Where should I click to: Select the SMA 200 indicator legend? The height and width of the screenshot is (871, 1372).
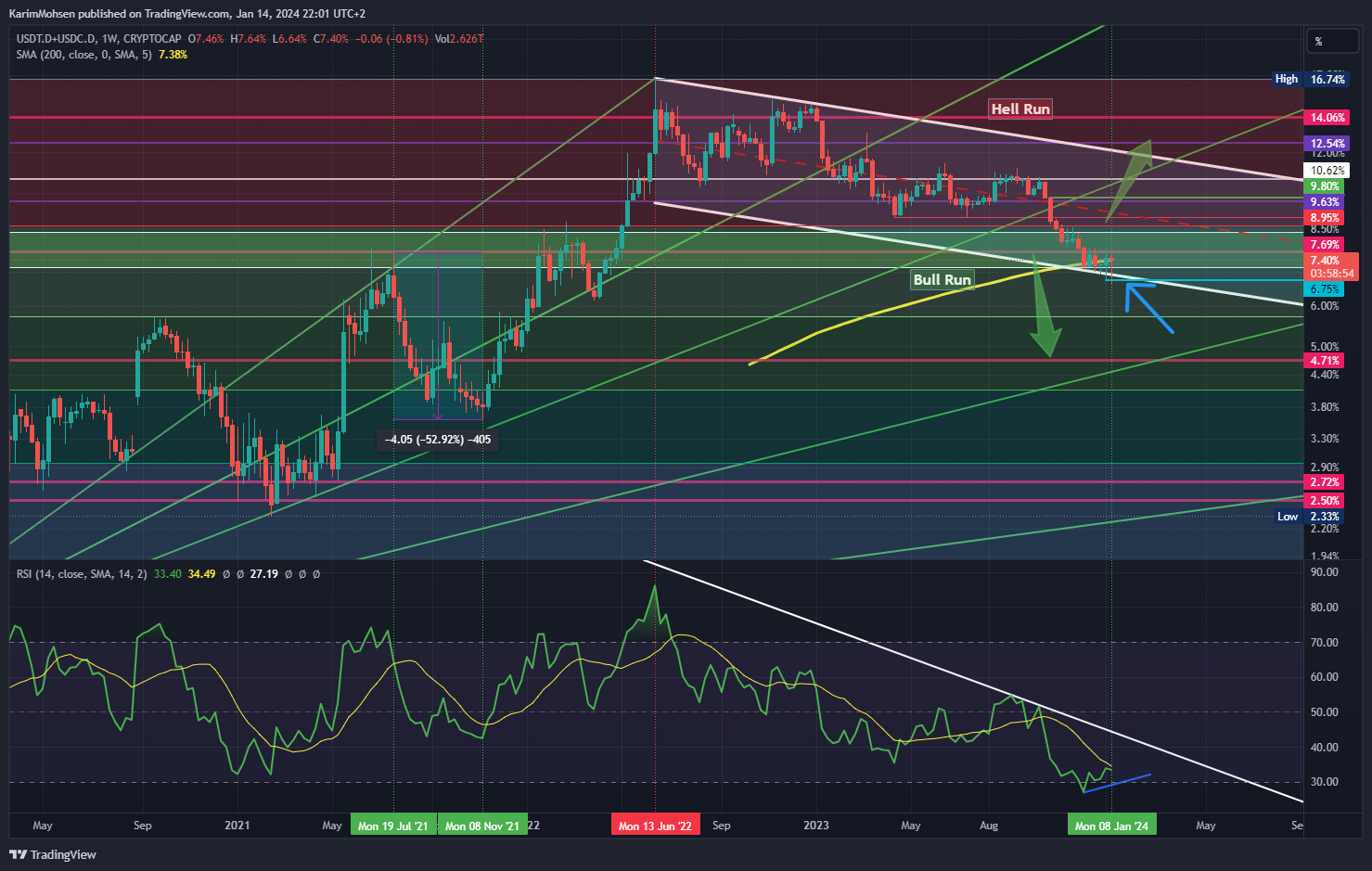click(83, 55)
